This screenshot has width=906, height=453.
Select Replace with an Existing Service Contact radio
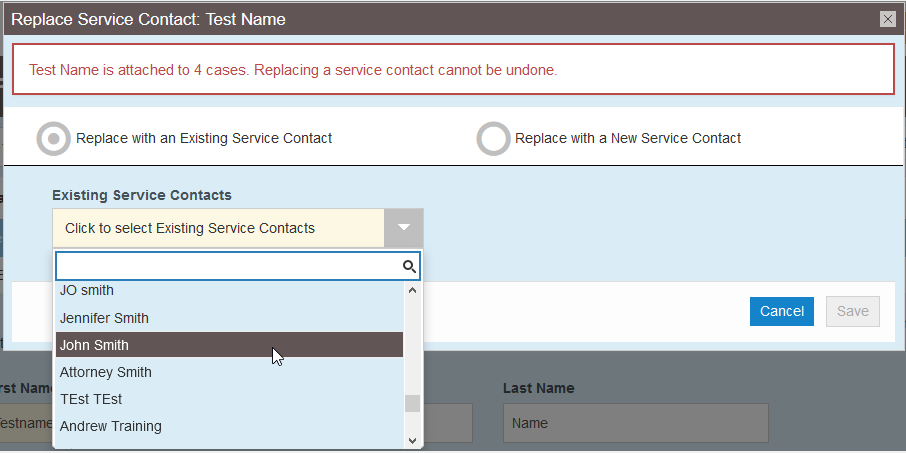coord(54,139)
